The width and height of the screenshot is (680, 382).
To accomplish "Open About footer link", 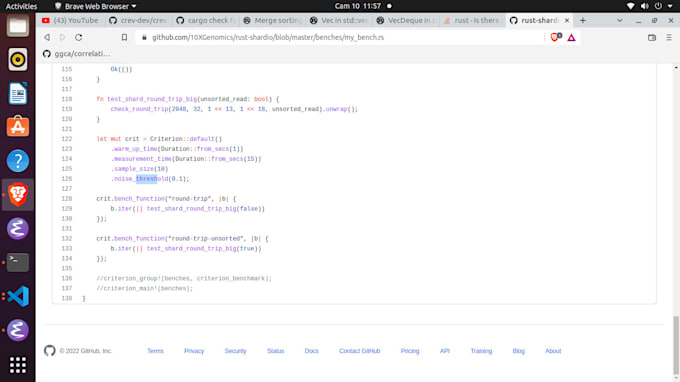I will pos(553,351).
